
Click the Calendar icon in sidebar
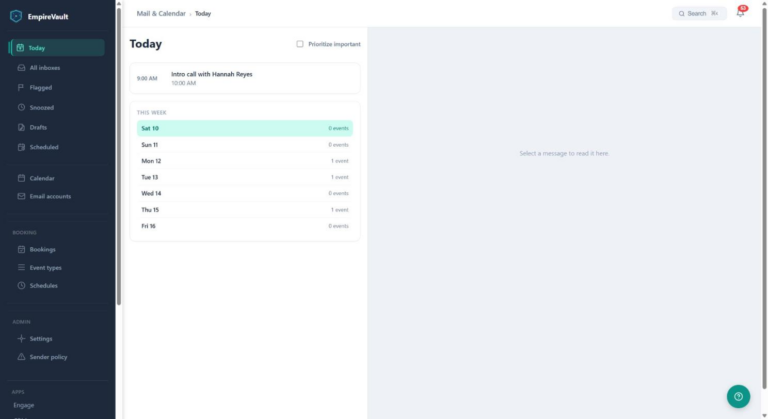[21, 178]
